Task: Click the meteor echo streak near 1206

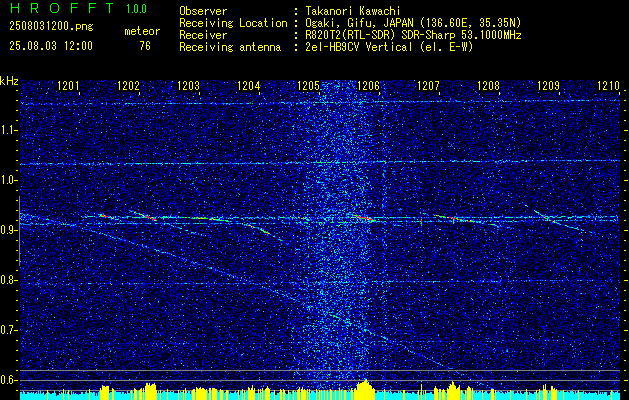Action: (x=364, y=218)
